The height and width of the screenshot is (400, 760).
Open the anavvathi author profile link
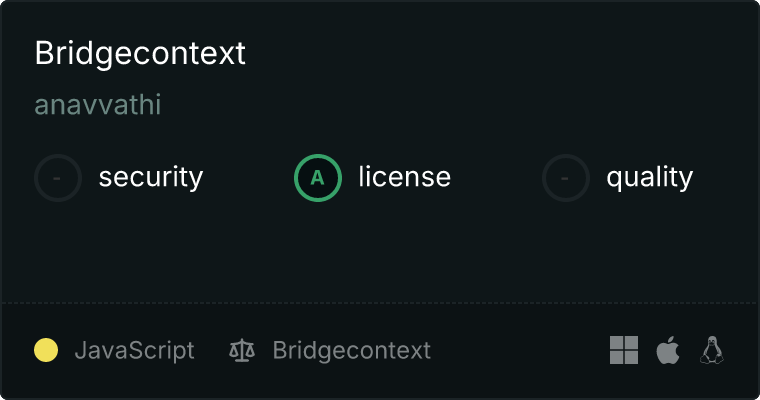98,105
